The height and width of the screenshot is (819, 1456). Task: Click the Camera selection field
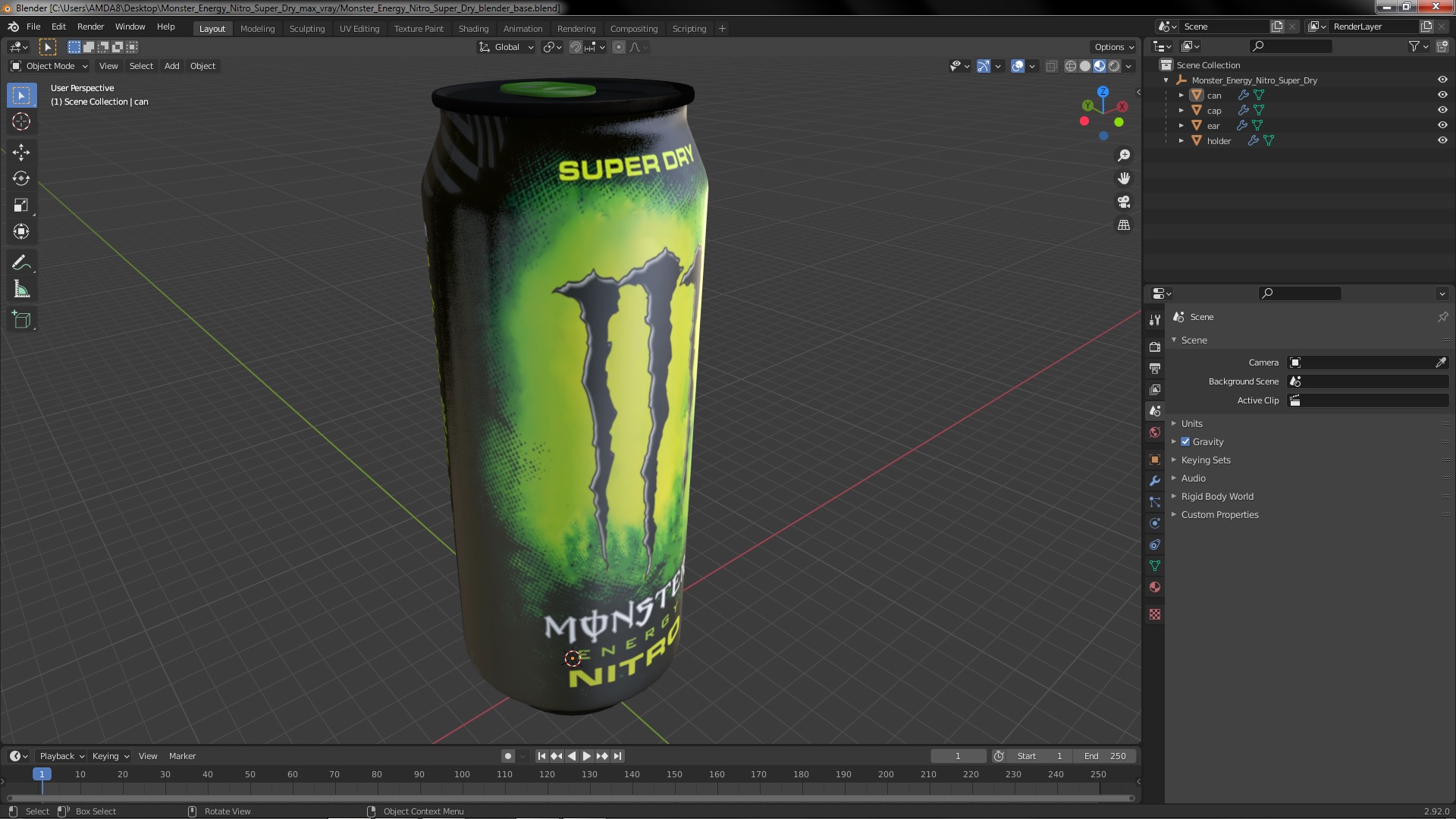[1361, 362]
